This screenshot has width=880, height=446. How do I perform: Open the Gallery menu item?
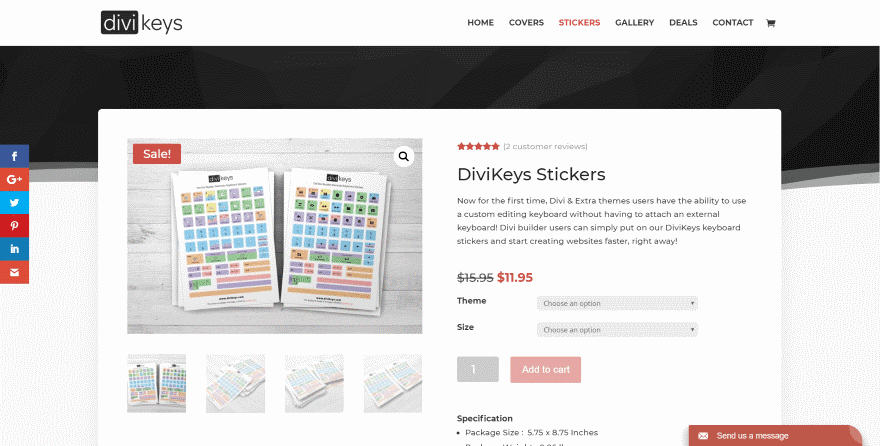click(634, 22)
